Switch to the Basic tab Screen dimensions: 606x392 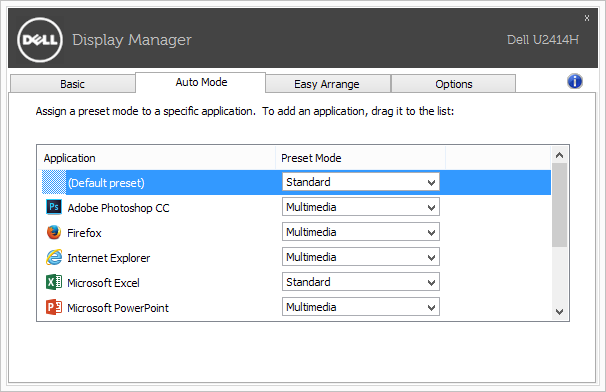[72, 84]
